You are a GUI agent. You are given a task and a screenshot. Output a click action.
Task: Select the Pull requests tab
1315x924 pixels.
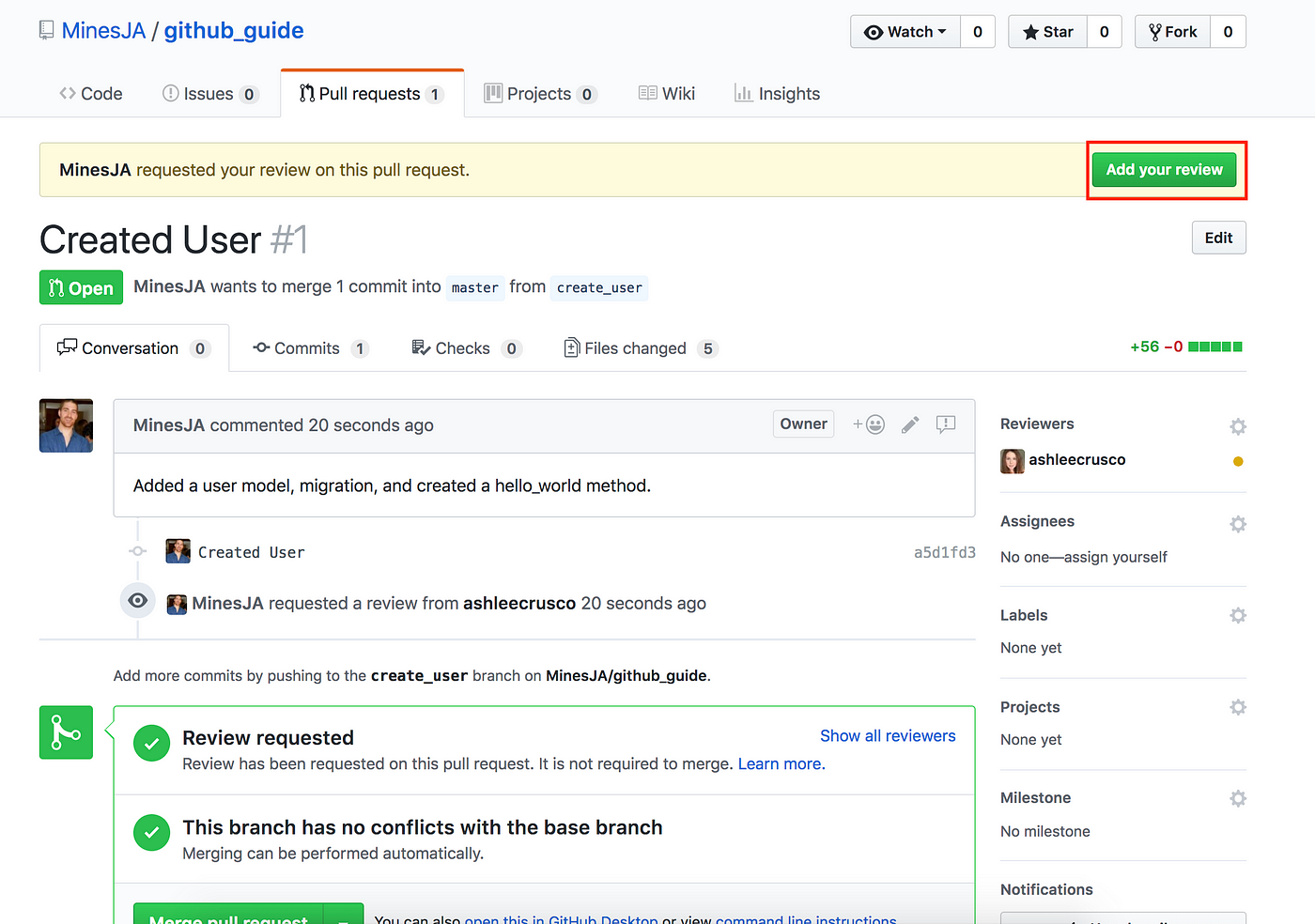[372, 94]
